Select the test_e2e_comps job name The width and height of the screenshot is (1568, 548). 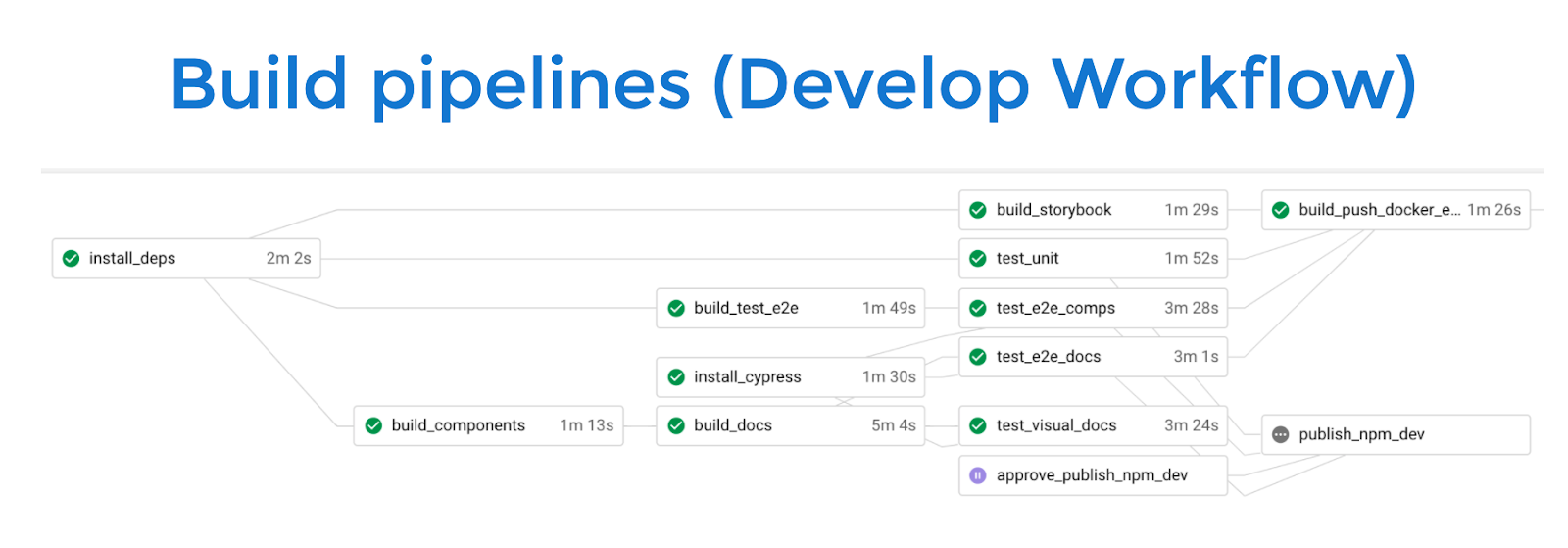coord(1055,308)
